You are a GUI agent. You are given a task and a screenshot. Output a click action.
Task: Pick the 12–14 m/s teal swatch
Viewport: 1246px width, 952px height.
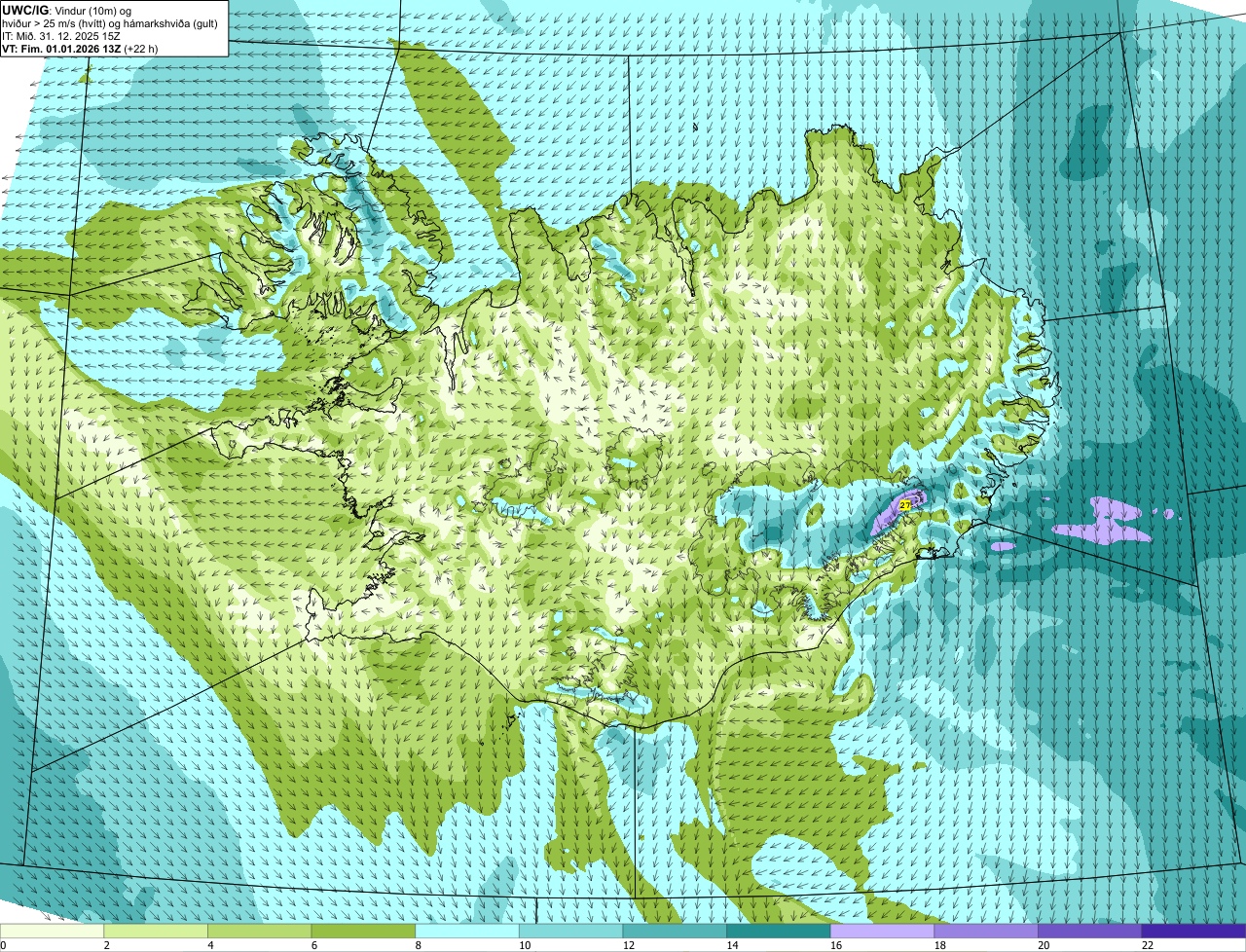tap(675, 931)
